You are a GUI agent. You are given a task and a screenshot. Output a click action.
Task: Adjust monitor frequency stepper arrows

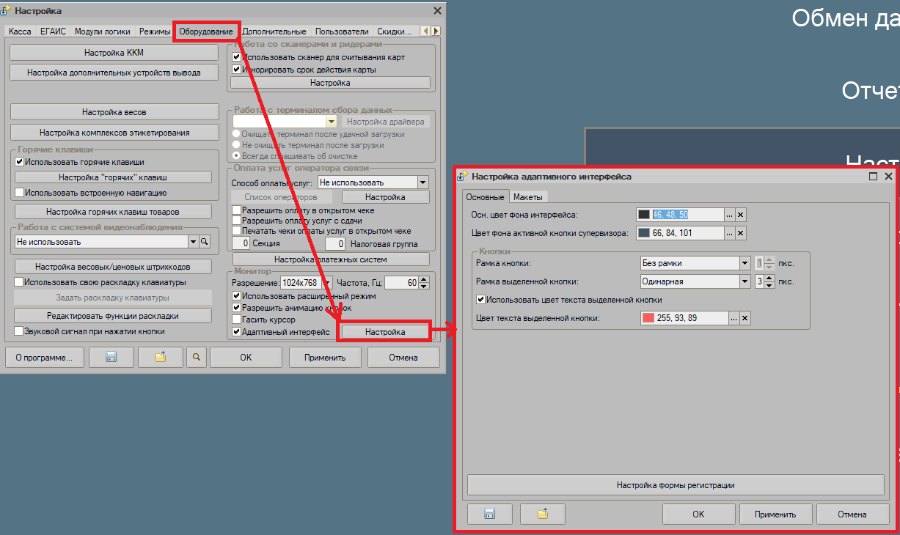click(424, 282)
